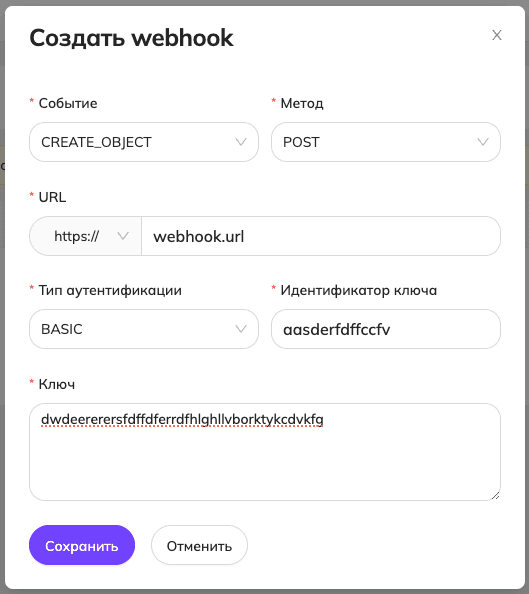This screenshot has height=594, width=529.
Task: Close the Создать webhook dialog with X
Action: pos(497,35)
